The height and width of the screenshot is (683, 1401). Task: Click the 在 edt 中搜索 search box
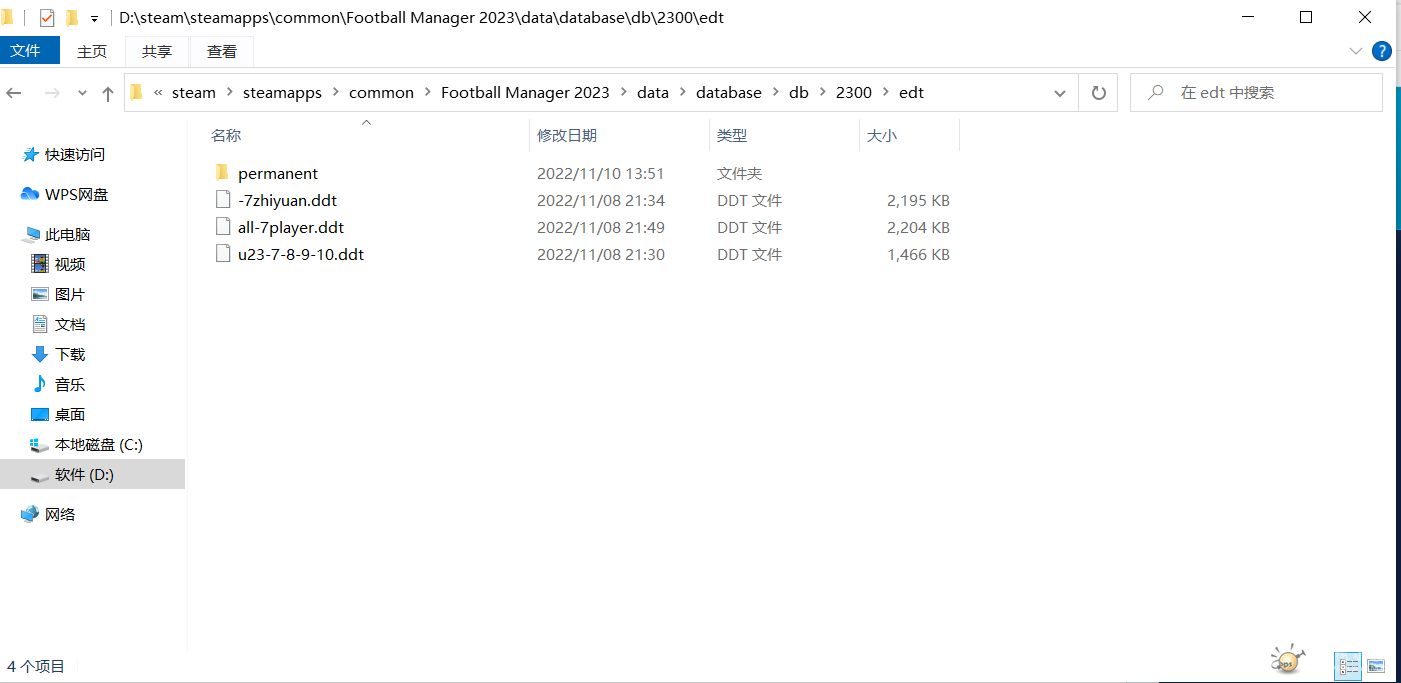click(1256, 93)
